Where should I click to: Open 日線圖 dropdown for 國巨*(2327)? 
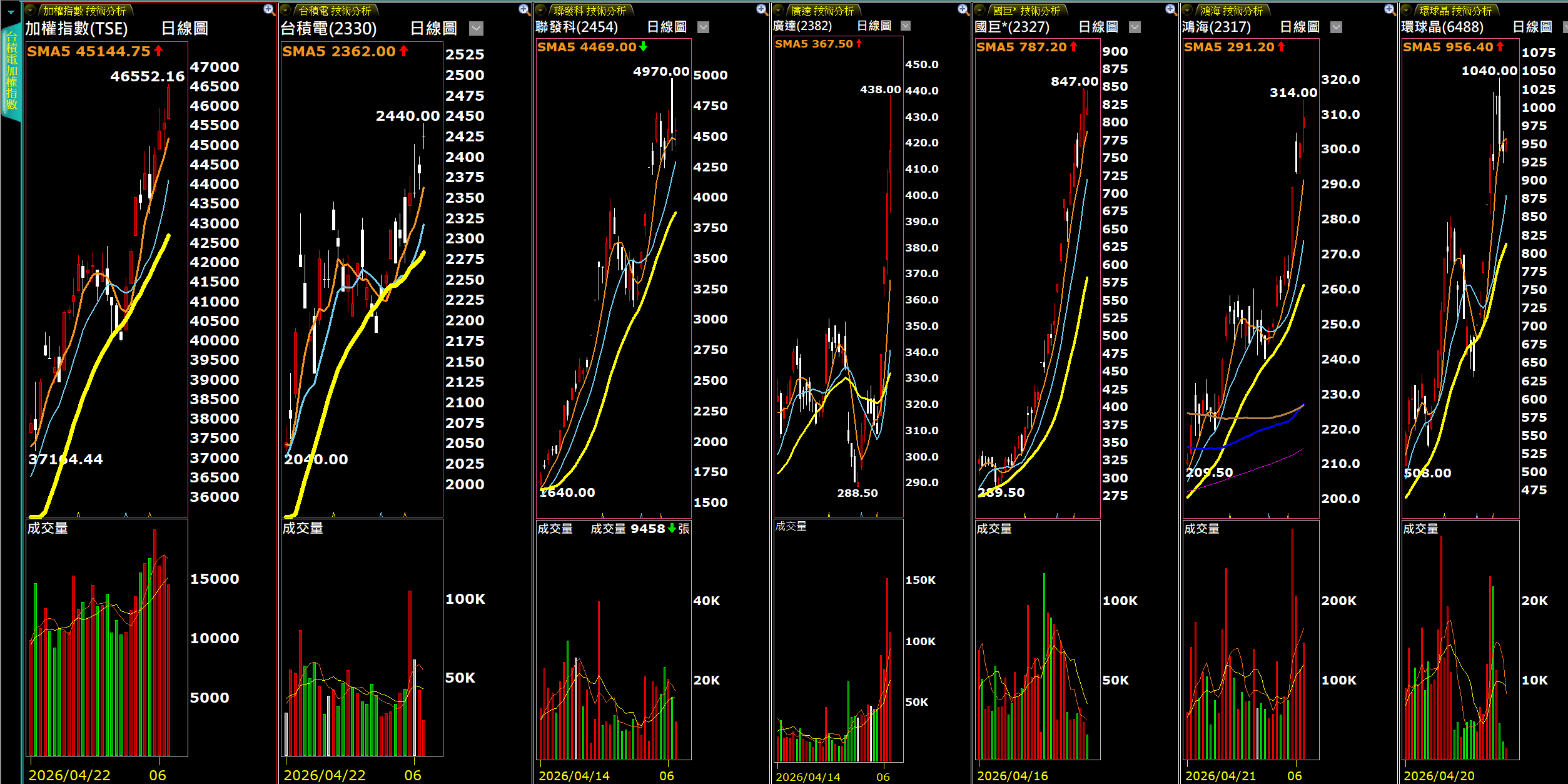[1135, 27]
